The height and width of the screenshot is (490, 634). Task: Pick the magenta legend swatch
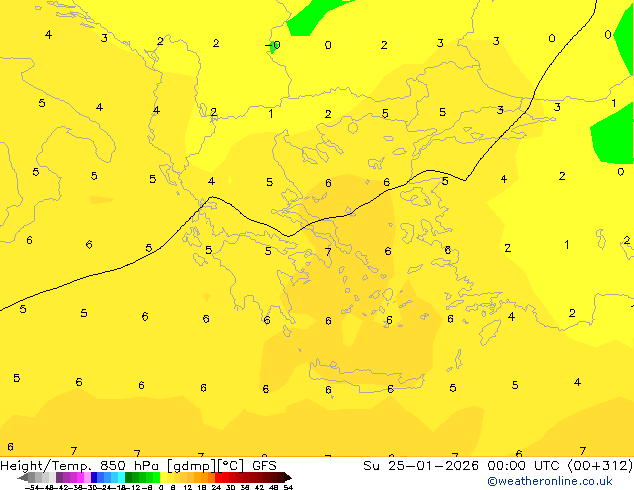[x=80, y=477]
